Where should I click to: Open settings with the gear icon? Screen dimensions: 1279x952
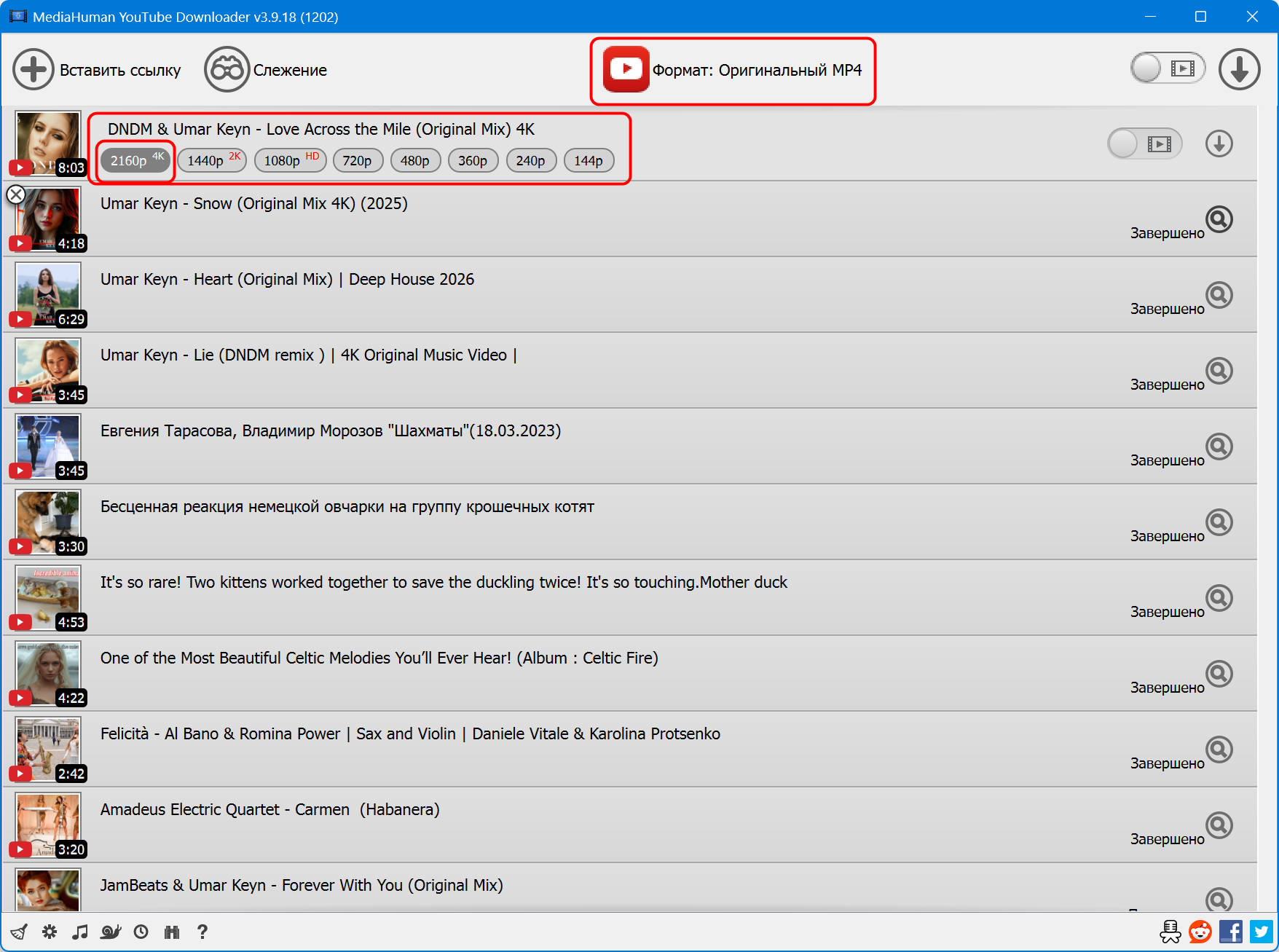(50, 932)
